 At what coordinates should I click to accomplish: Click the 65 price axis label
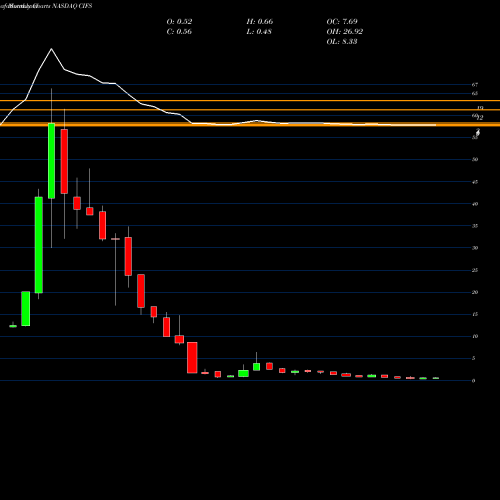point(475,93)
